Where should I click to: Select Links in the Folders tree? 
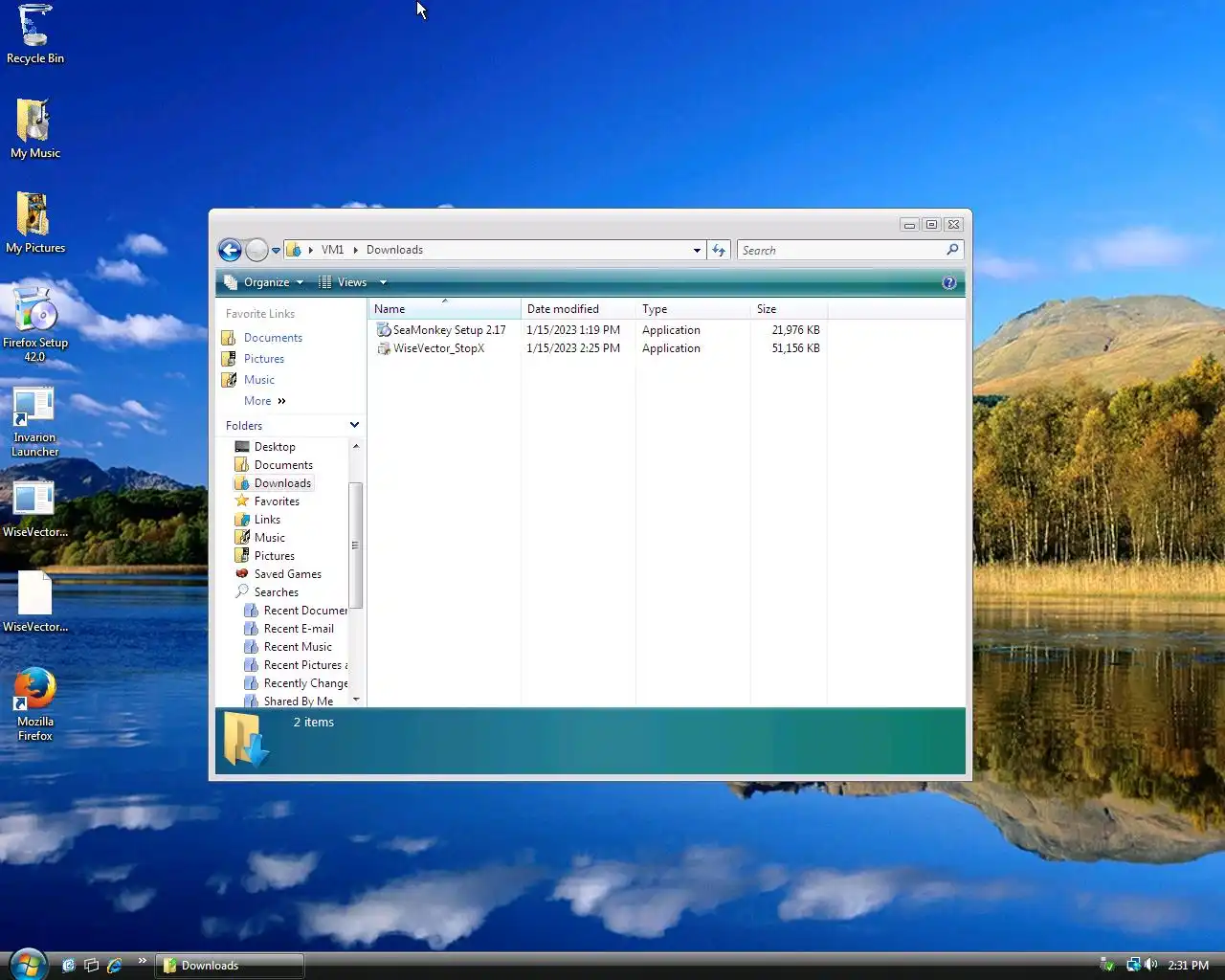tap(267, 520)
